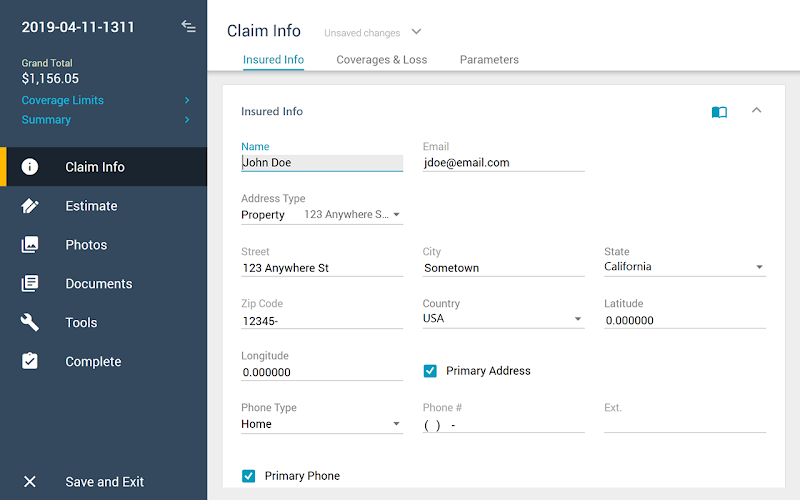This screenshot has width=800, height=500.
Task: Expand the Country dropdown showing USA
Action: click(x=503, y=319)
